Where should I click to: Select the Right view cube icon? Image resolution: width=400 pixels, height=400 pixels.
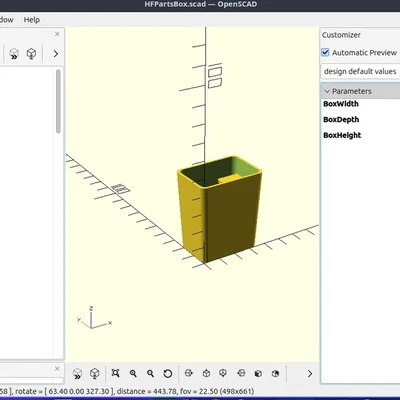pyautogui.click(x=189, y=373)
